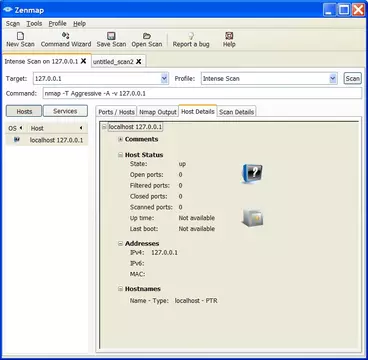Switch to the Services list button
Viewport: 368px width, 360px height.
coord(65,111)
